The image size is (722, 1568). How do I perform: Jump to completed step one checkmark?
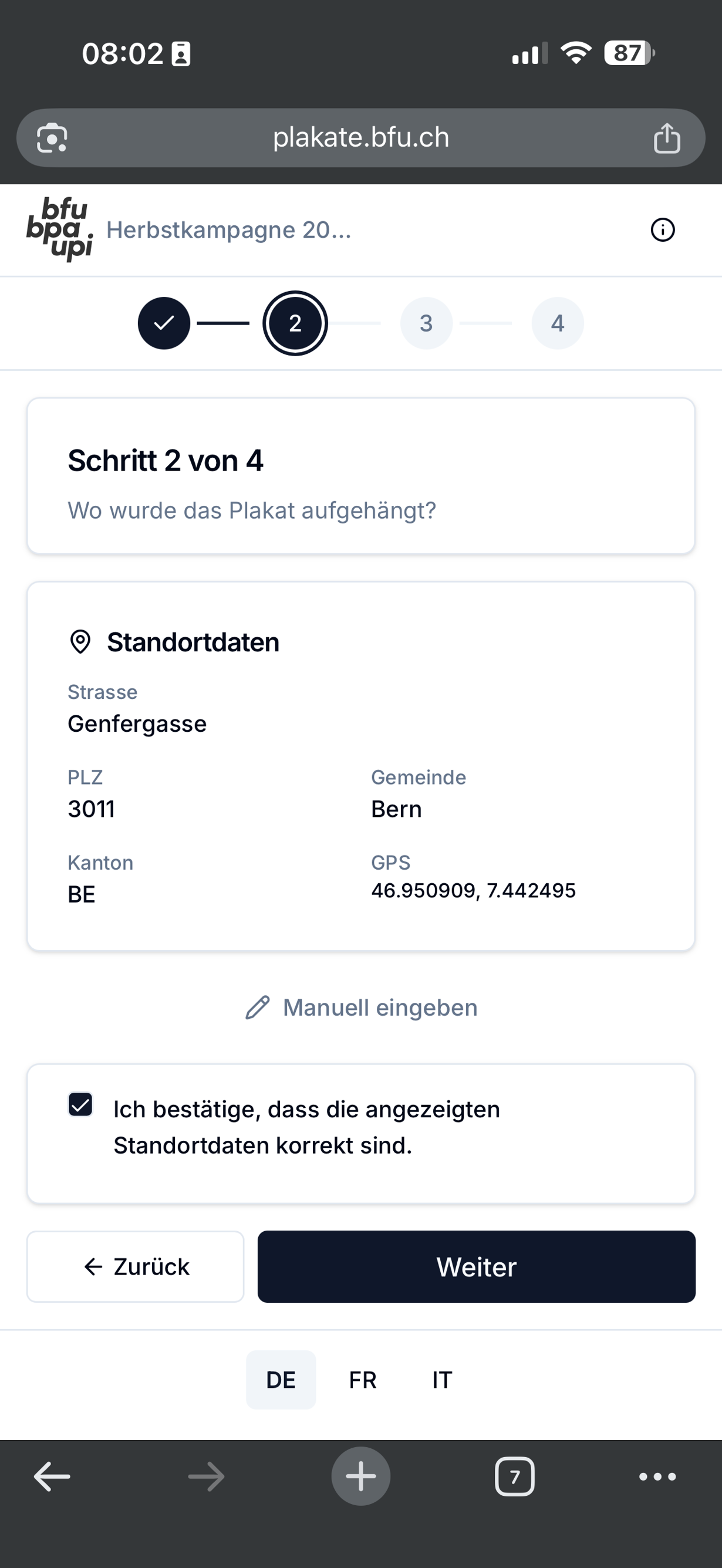click(x=164, y=323)
